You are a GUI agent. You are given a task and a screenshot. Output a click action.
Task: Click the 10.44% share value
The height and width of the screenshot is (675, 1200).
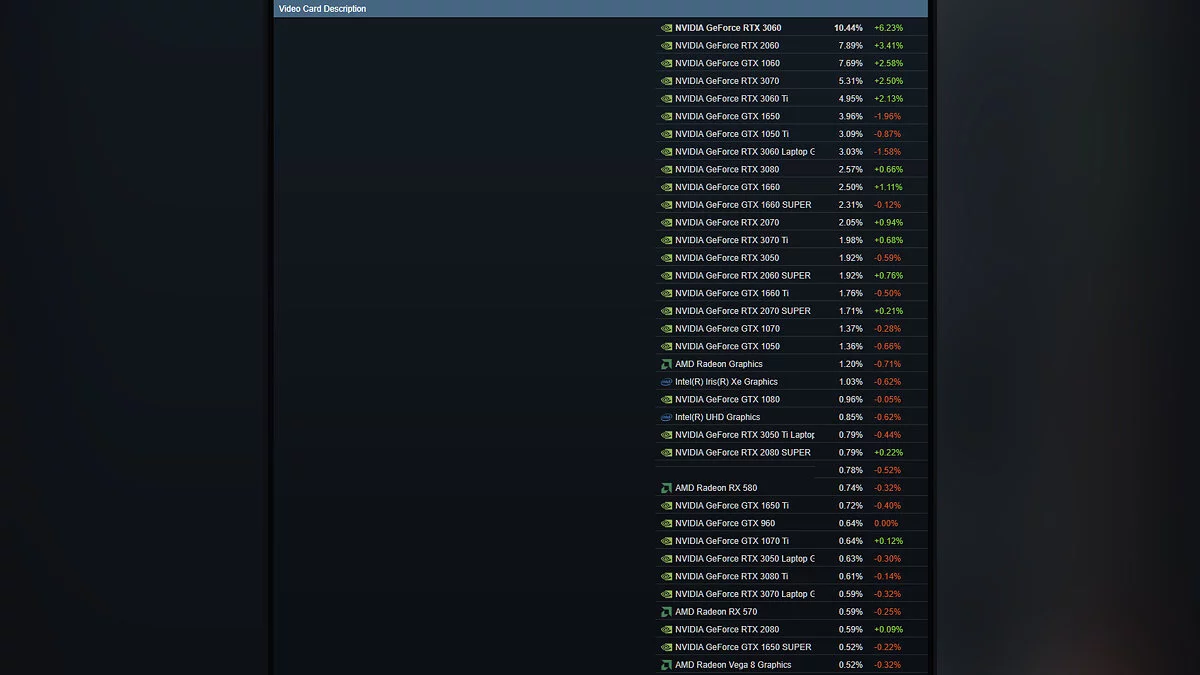(x=848, y=28)
